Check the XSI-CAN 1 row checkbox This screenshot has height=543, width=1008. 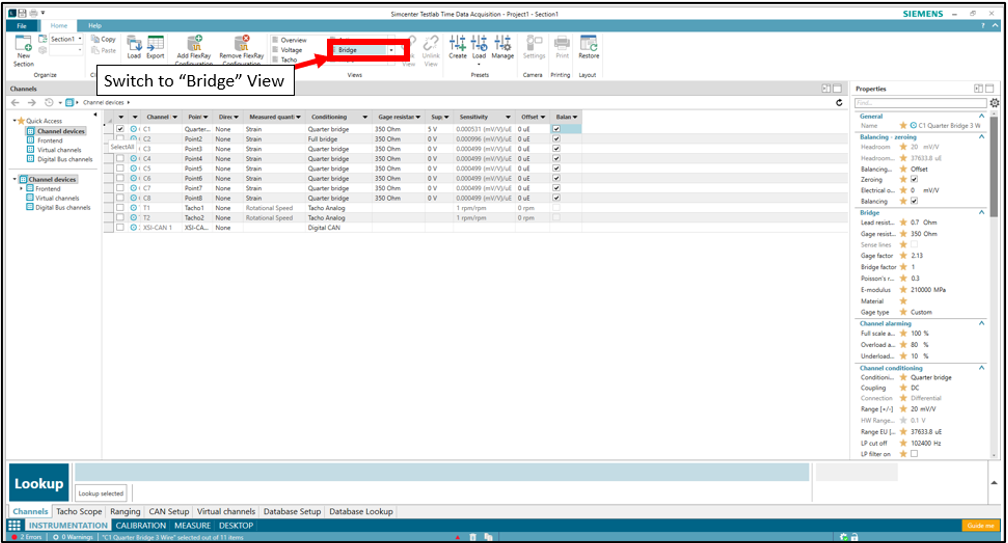tap(120, 227)
